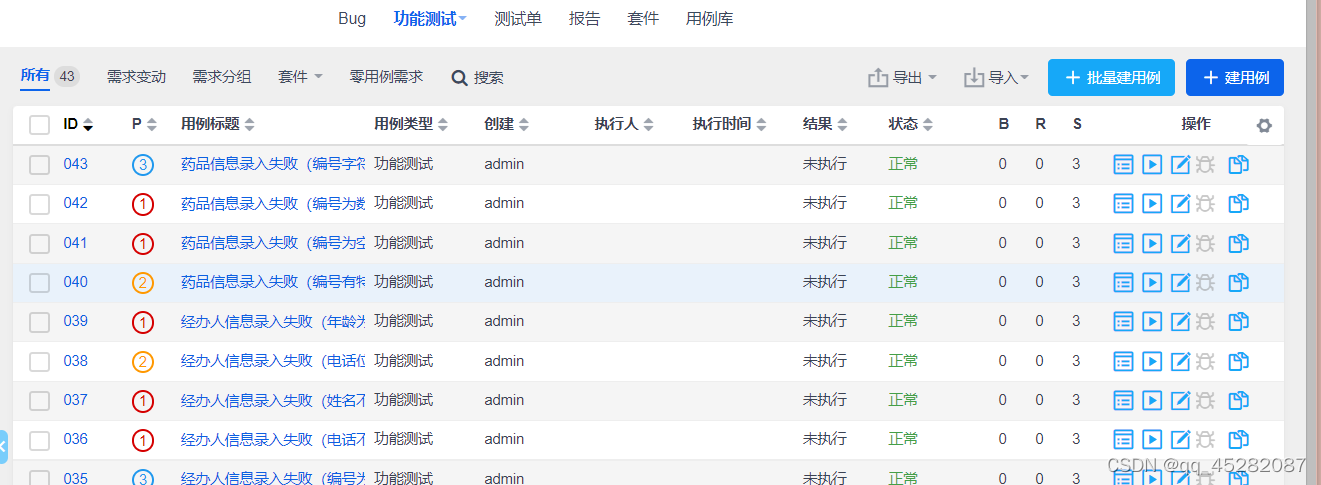
Task: Run test case 038 with play icon
Action: (1152, 361)
